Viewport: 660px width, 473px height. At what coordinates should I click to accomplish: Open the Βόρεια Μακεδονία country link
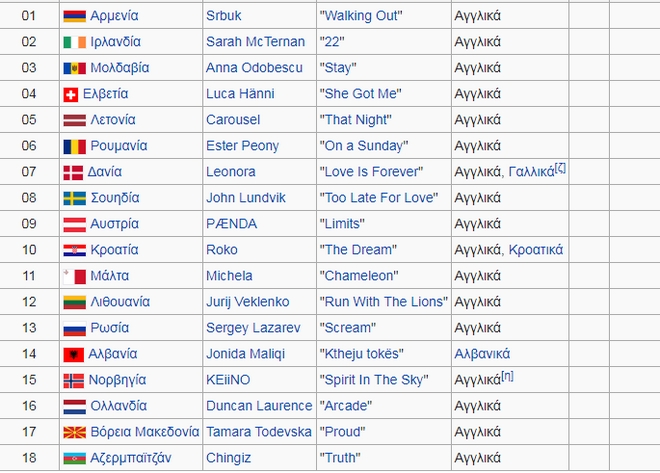pyautogui.click(x=144, y=432)
